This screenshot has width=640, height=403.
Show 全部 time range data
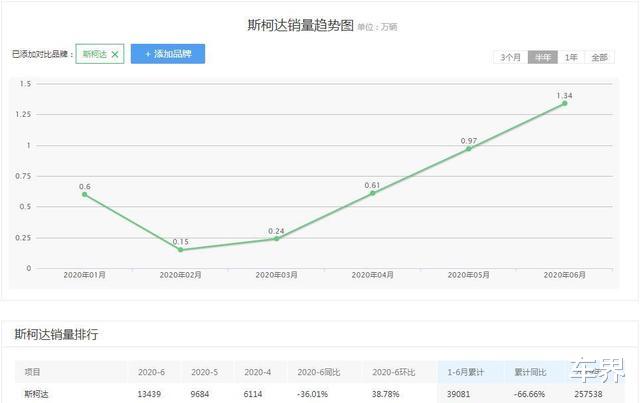point(599,57)
